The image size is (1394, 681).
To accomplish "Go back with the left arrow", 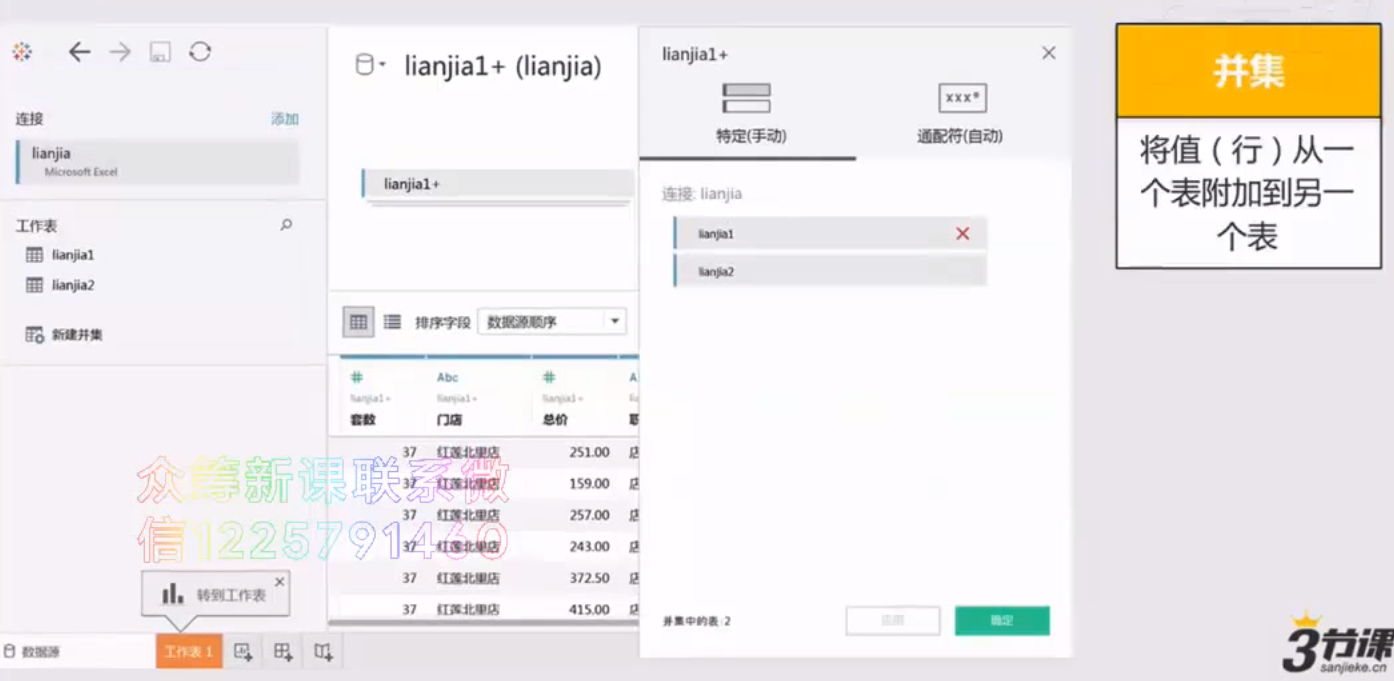I will [x=79, y=52].
